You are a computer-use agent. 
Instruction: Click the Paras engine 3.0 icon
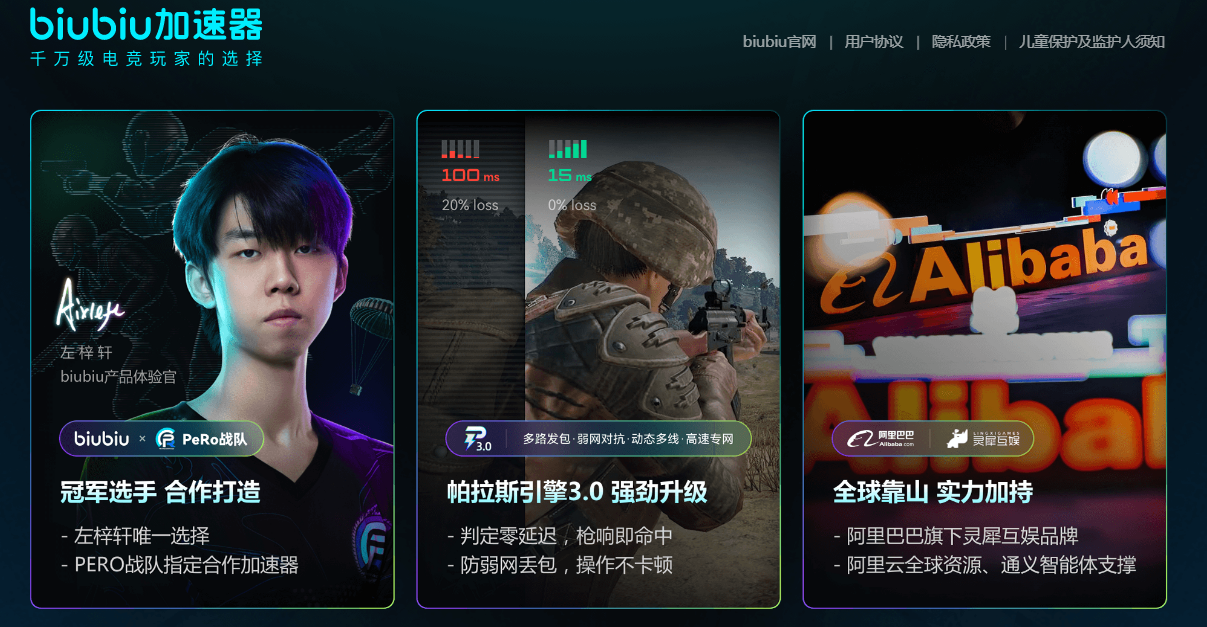478,439
